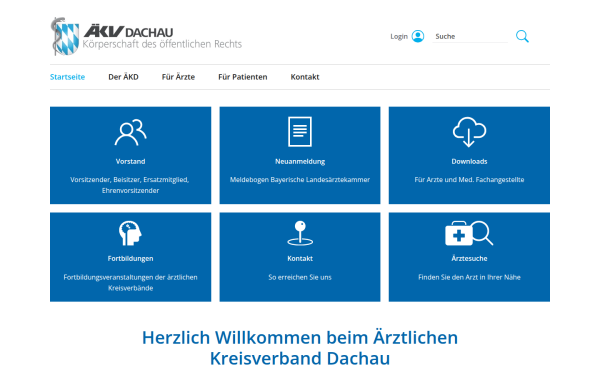Screen dimensions: 600x375
Task: Open the Für Ärzte menu
Action: tap(178, 77)
